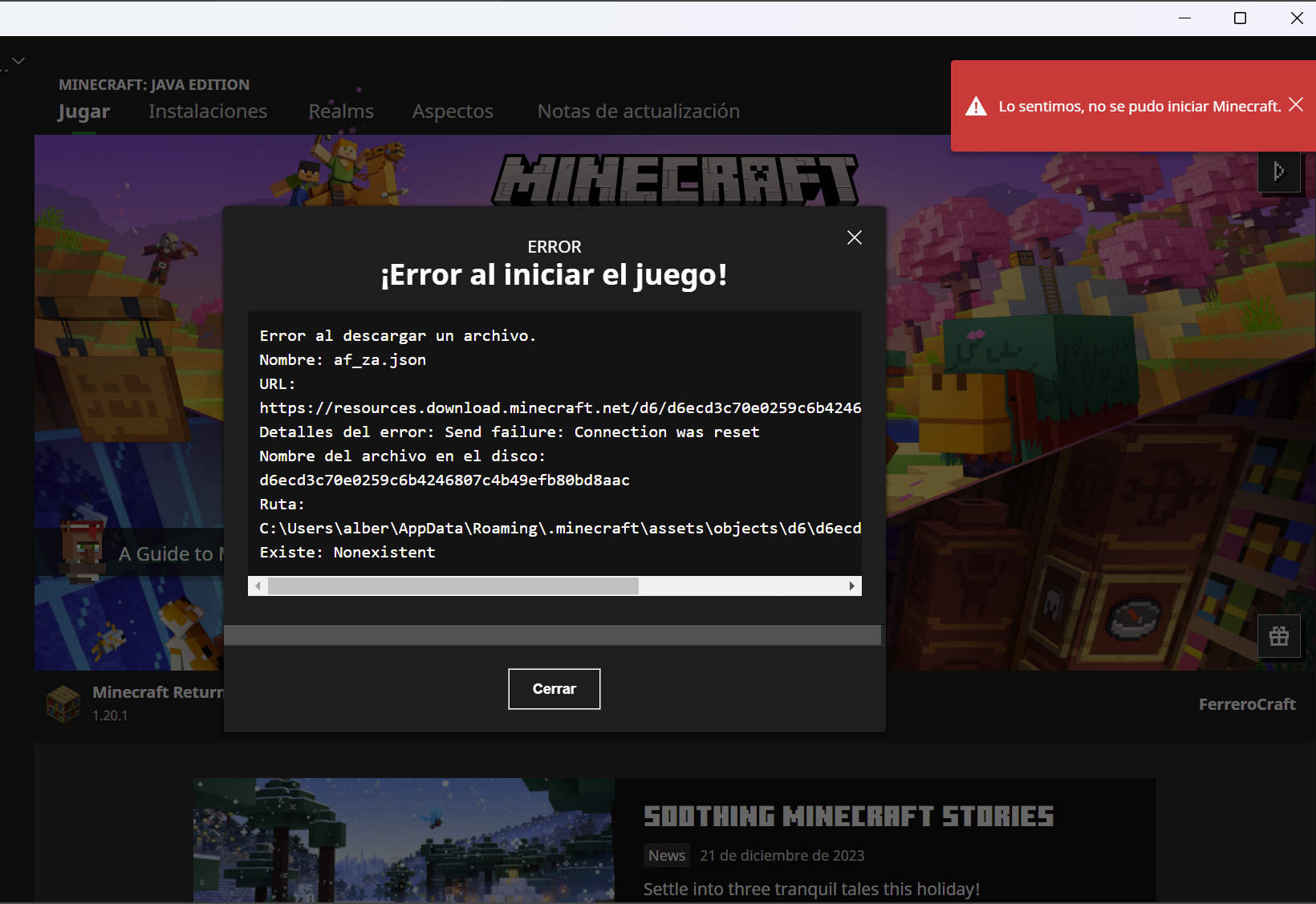This screenshot has height=904, width=1316.
Task: Go to the Aspectos tab
Action: [453, 111]
